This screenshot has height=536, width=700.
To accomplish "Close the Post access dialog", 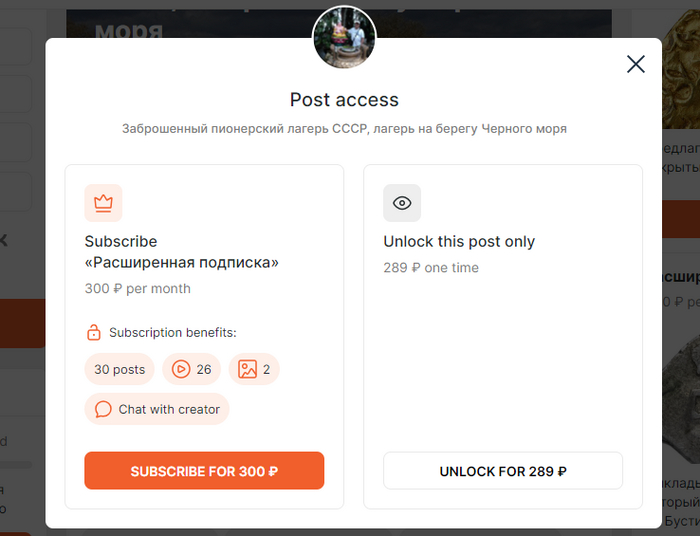I will pyautogui.click(x=635, y=65).
